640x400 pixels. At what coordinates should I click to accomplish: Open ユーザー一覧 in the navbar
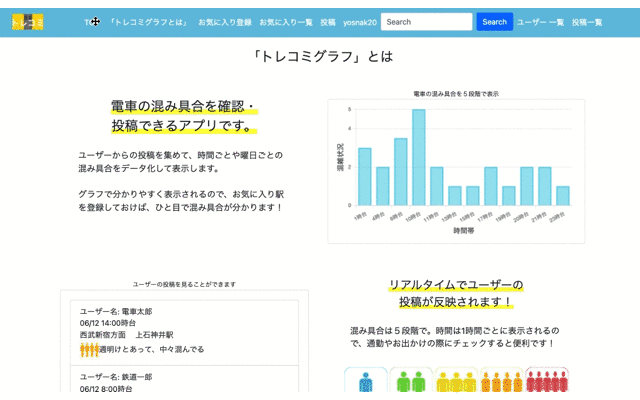point(540,22)
